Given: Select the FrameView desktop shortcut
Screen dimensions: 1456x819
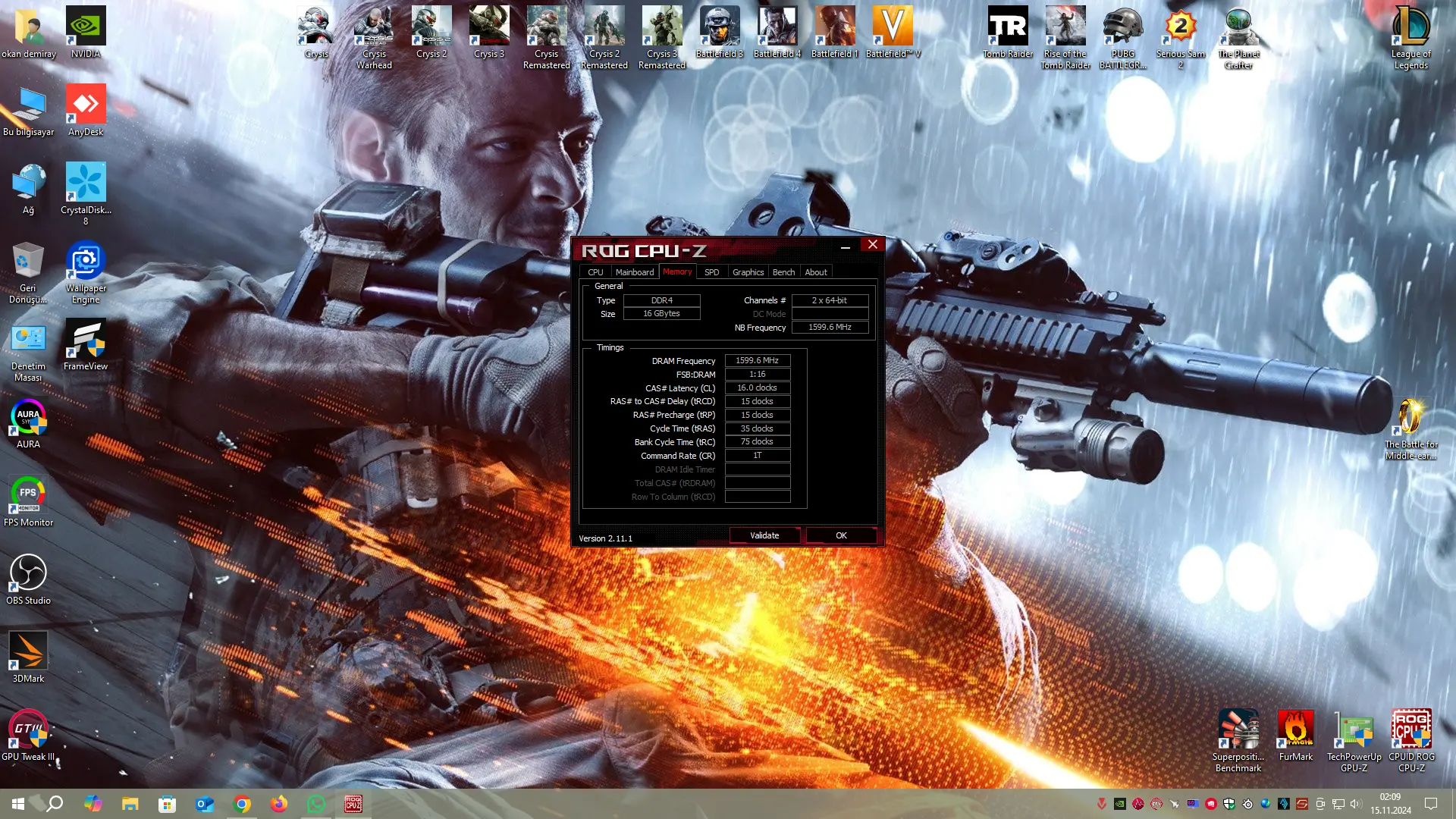Looking at the screenshot, I should (x=86, y=345).
